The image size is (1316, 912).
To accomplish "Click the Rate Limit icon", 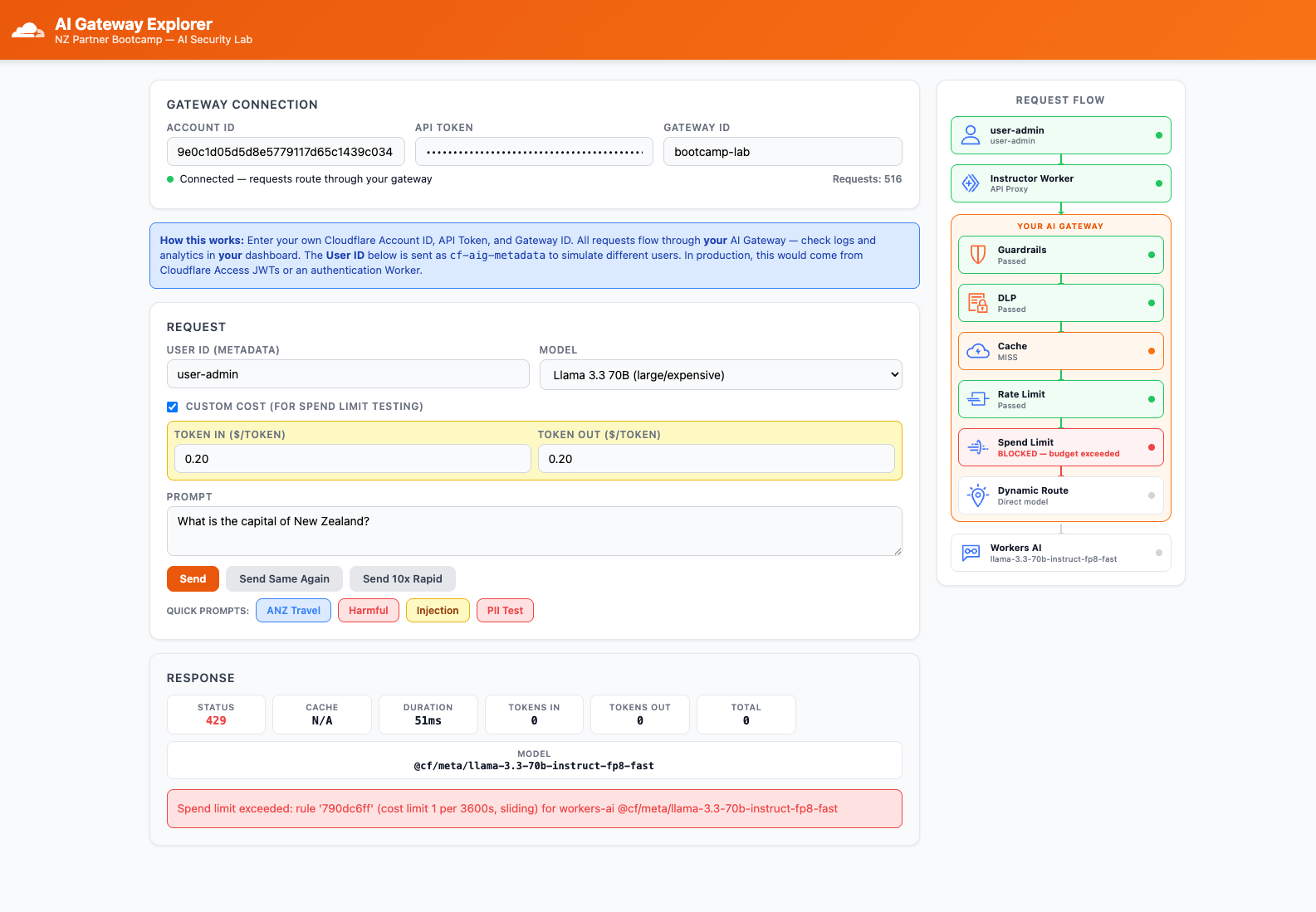I will click(x=978, y=399).
